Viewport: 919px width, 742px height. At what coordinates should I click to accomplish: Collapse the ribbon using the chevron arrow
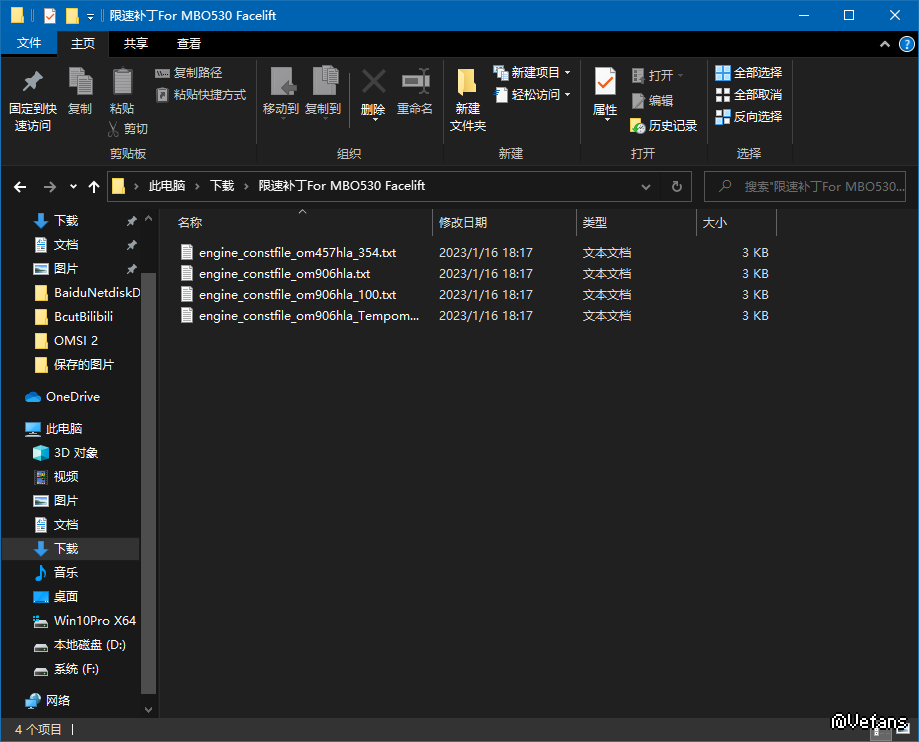tap(885, 44)
